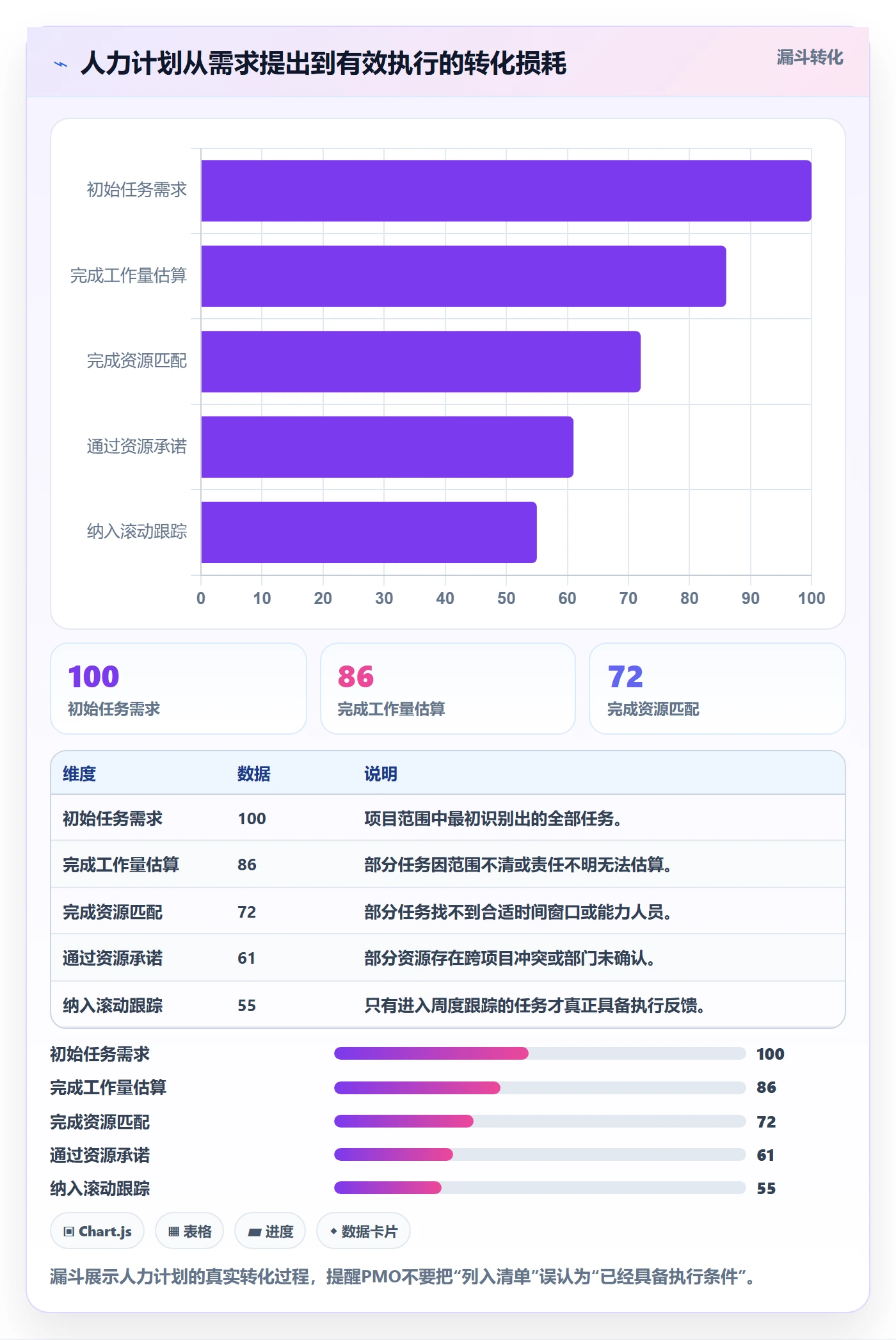
Task: Click the 表格 tag chip
Action: pyautogui.click(x=189, y=1231)
